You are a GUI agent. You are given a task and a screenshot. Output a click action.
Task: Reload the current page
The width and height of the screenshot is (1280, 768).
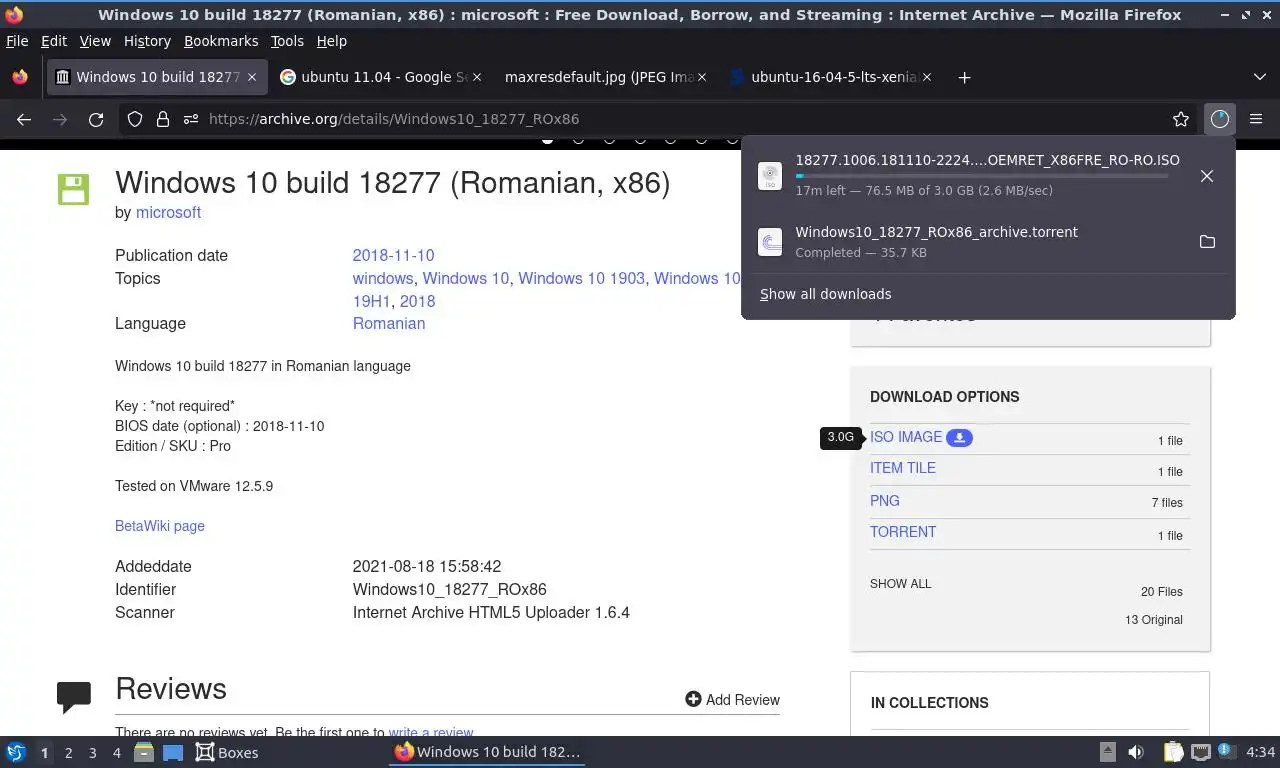[x=96, y=119]
